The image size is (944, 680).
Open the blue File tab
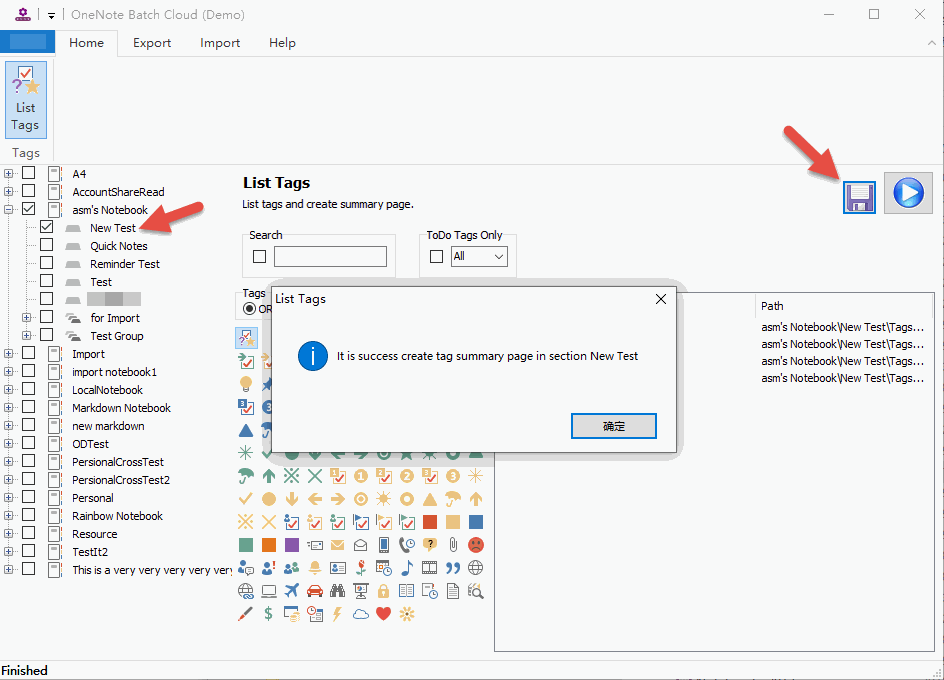[x=28, y=42]
